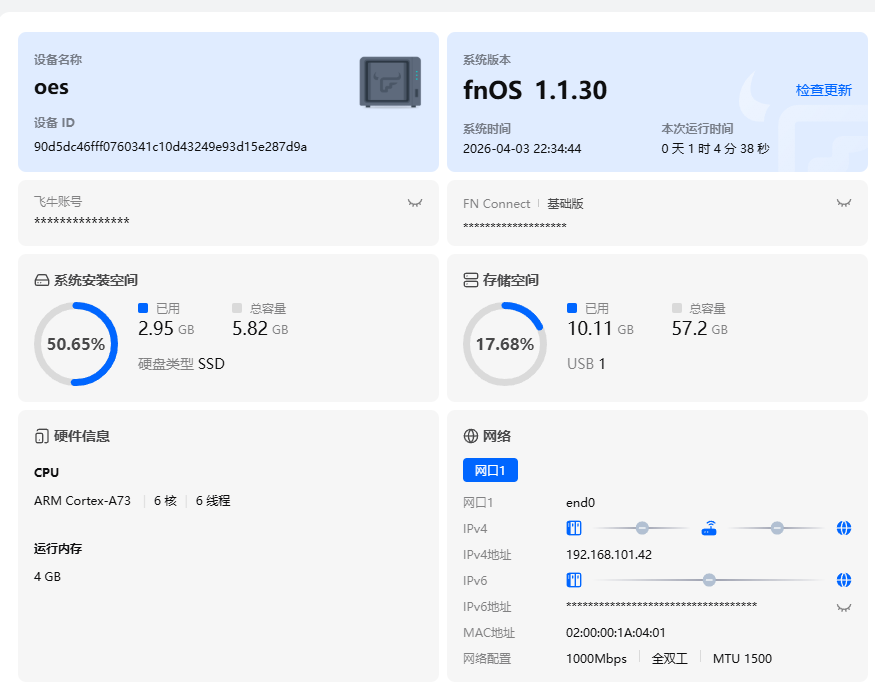Click blue 已用 legend swatch in 存储空间
Viewport: 875px width, 699px height.
coord(571,308)
